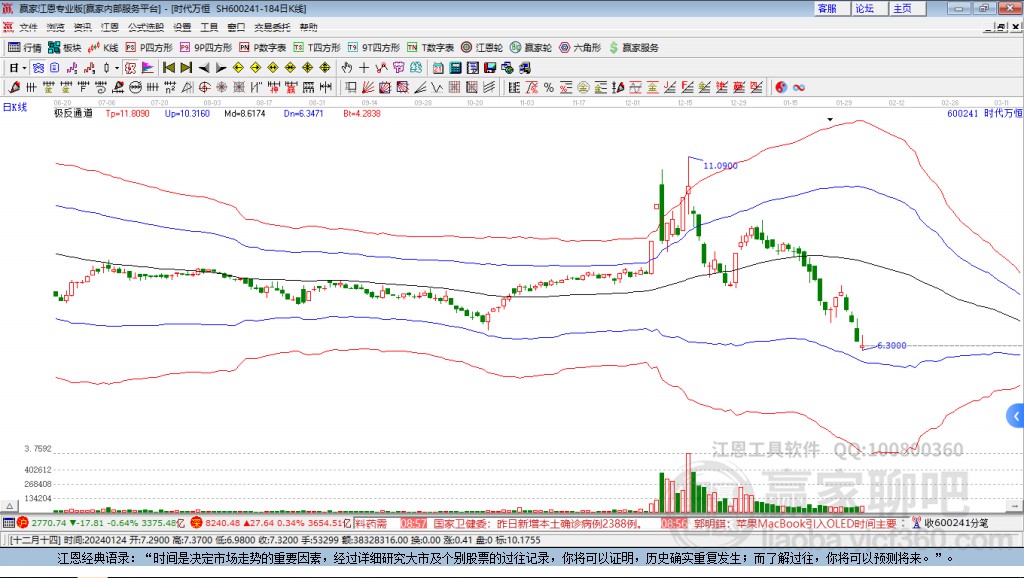Open the 行情 market quotes view

25,48
